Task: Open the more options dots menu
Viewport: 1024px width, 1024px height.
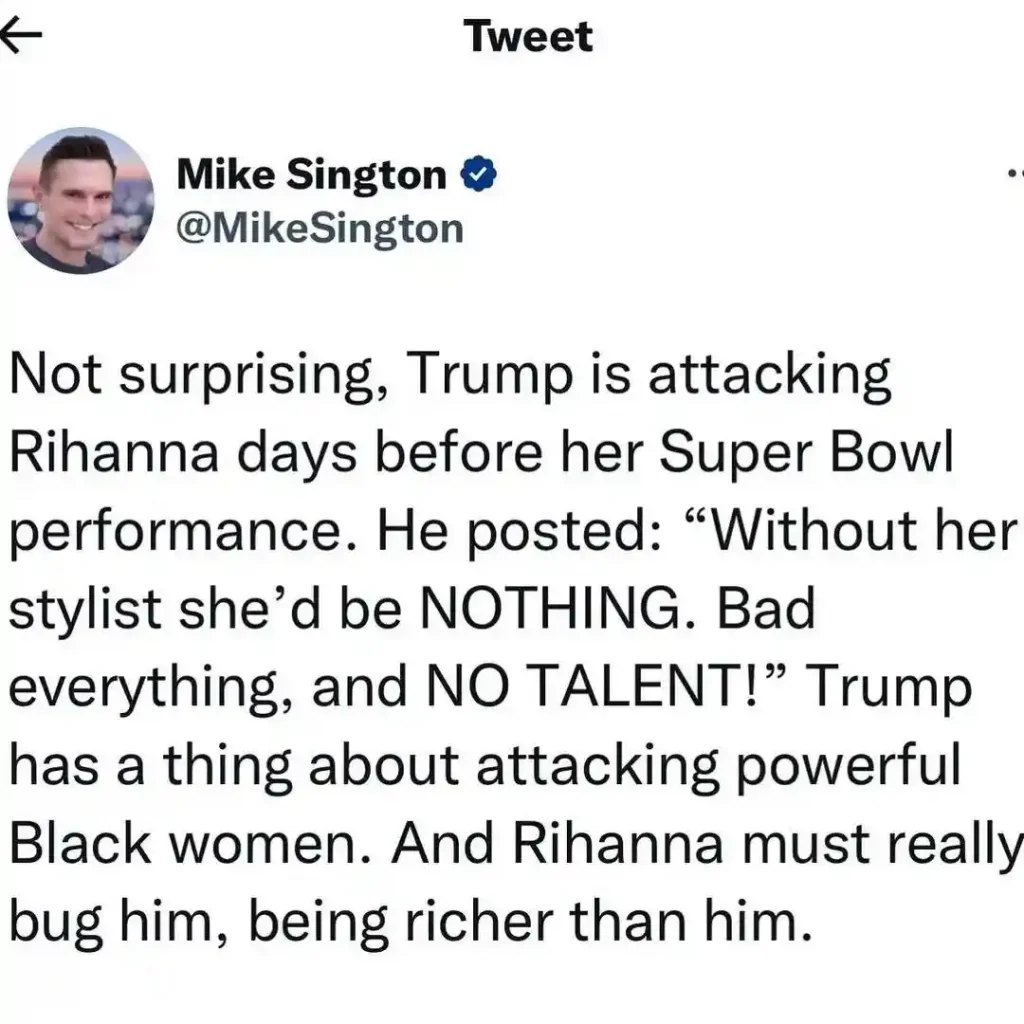Action: coord(1016,174)
